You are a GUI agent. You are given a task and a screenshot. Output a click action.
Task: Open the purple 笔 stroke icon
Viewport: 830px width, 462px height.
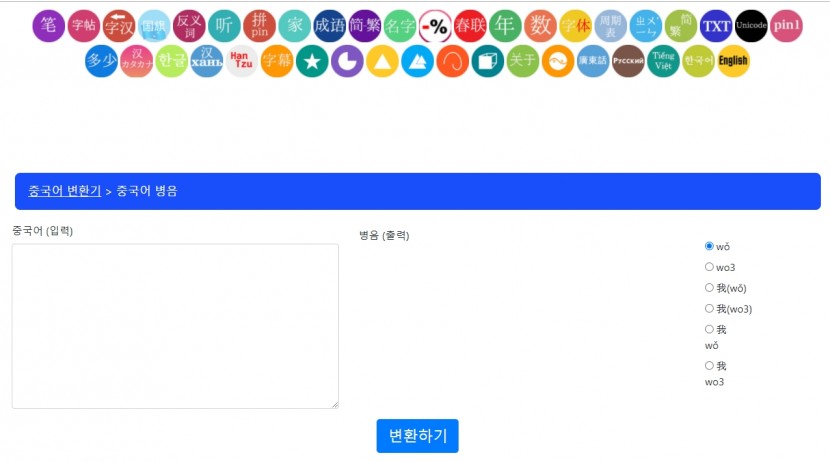[x=49, y=26]
